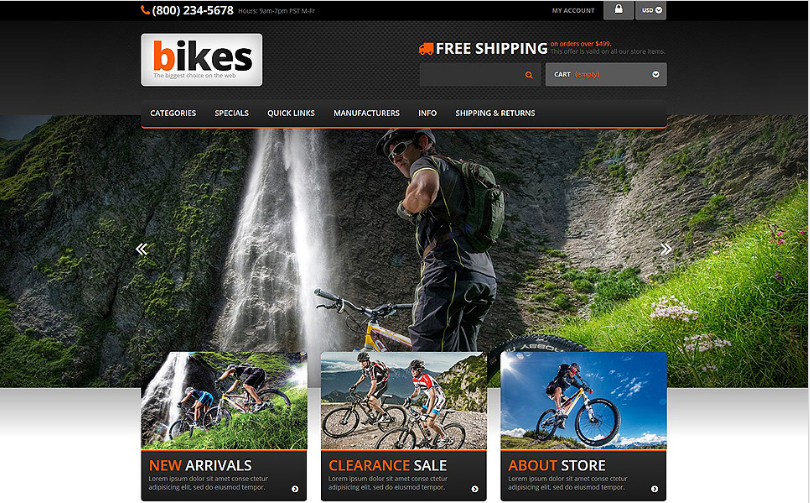The width and height of the screenshot is (810, 503).
Task: Select the Specials menu item
Action: point(231,113)
